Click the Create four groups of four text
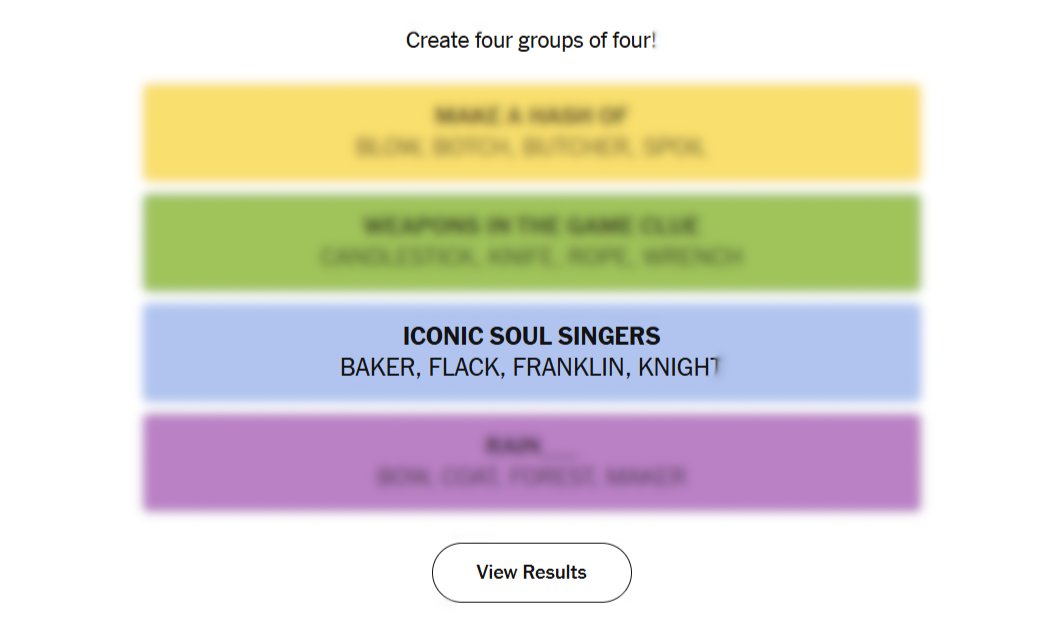 coord(531,41)
